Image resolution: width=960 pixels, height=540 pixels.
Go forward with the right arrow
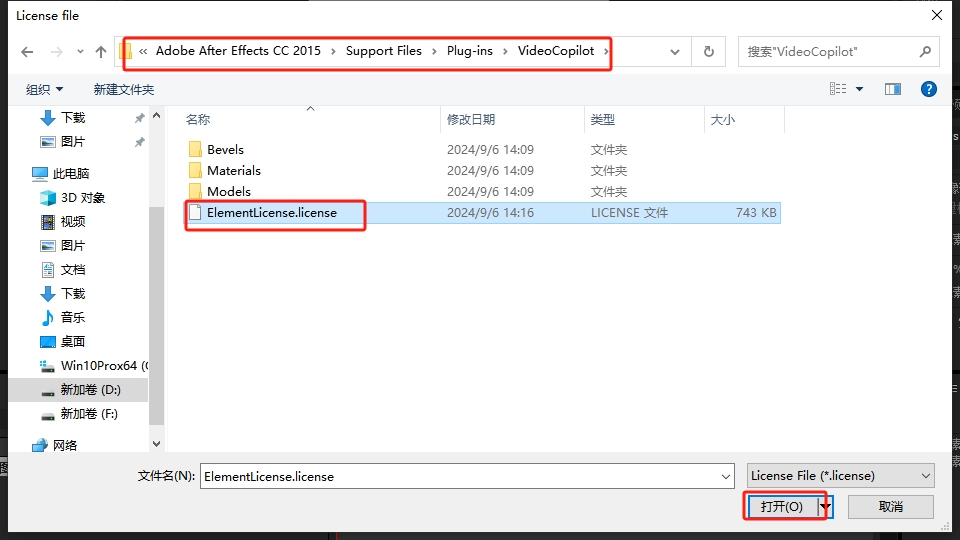tap(56, 52)
